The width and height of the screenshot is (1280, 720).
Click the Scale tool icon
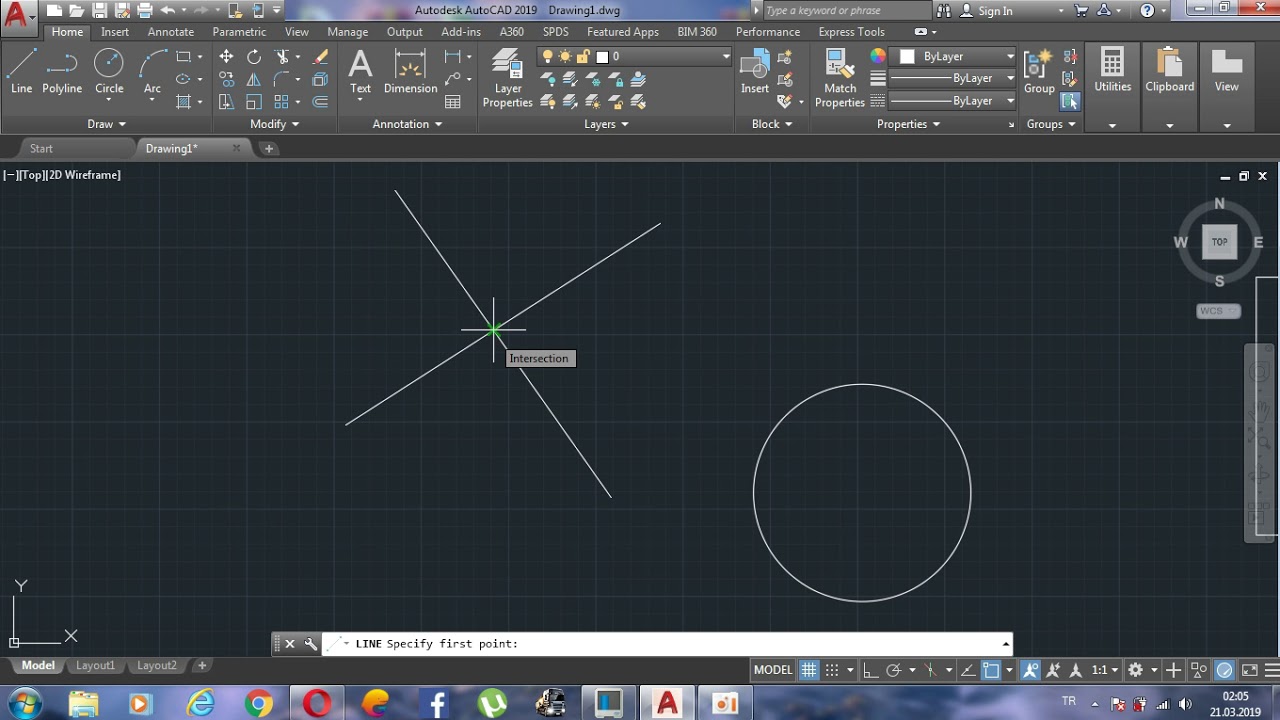pyautogui.click(x=254, y=102)
